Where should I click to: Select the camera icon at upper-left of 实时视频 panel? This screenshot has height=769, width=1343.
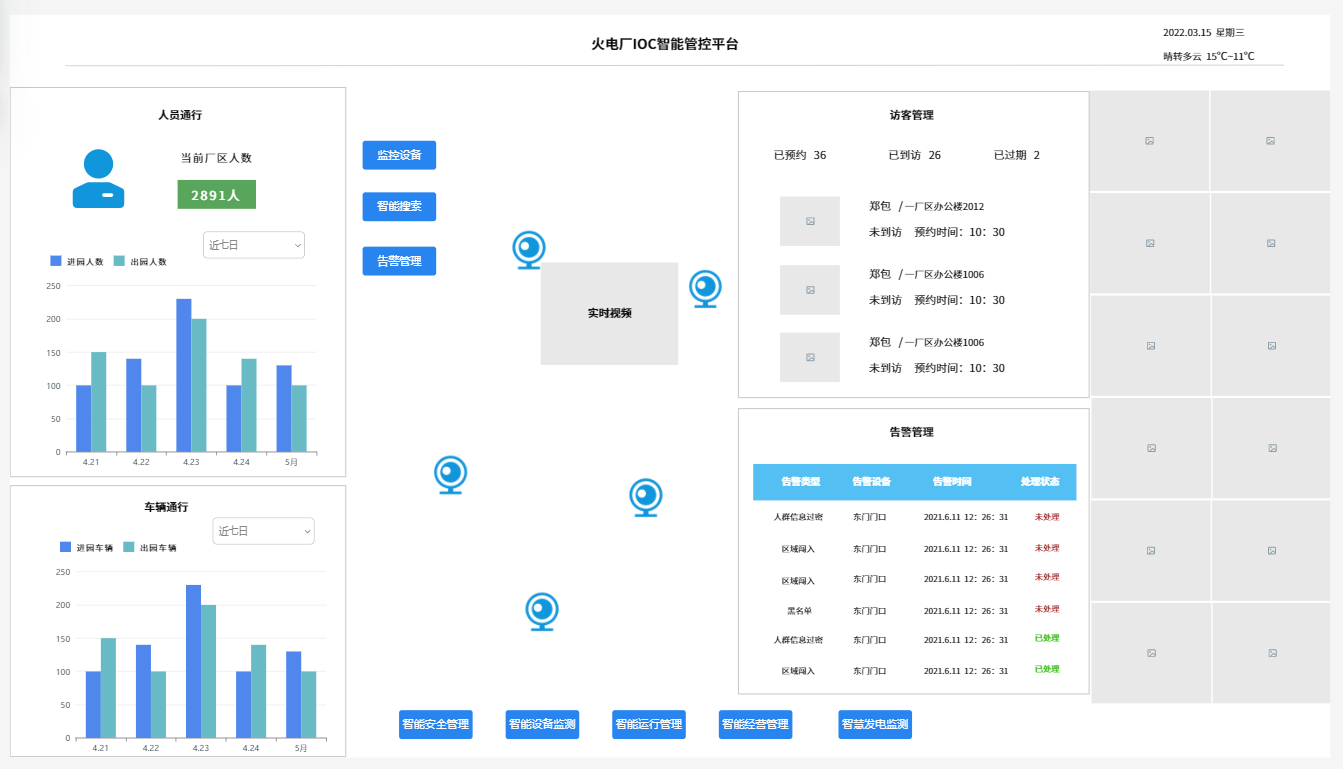pyautogui.click(x=528, y=250)
